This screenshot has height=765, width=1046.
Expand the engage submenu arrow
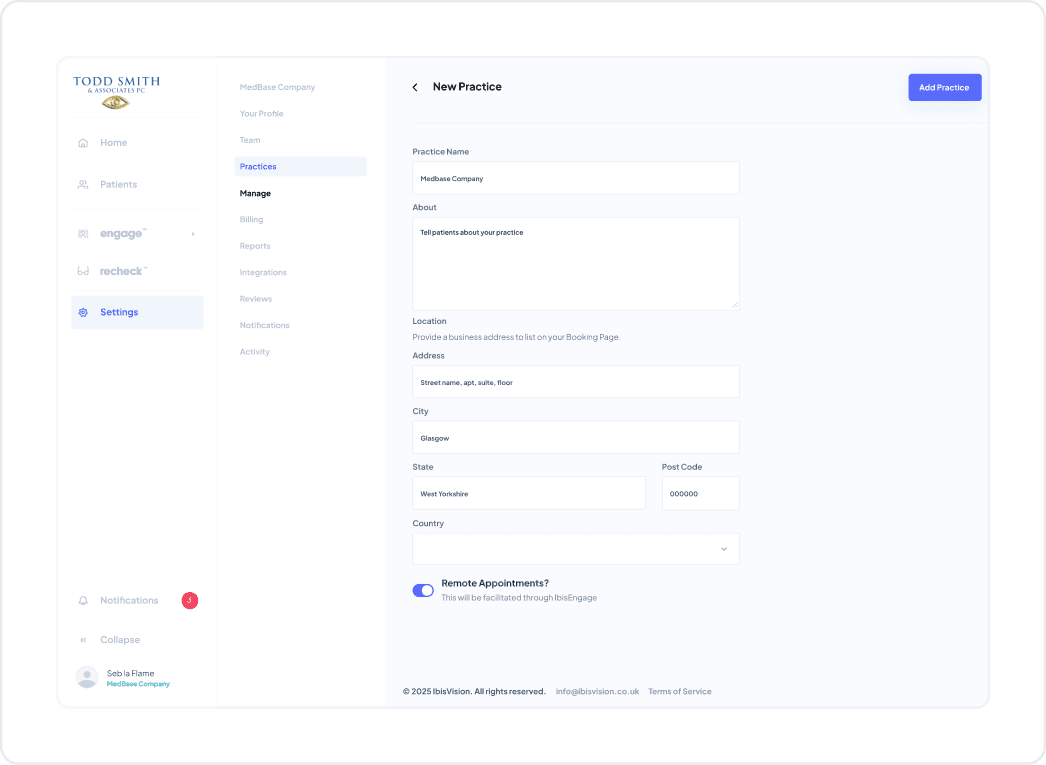click(193, 234)
